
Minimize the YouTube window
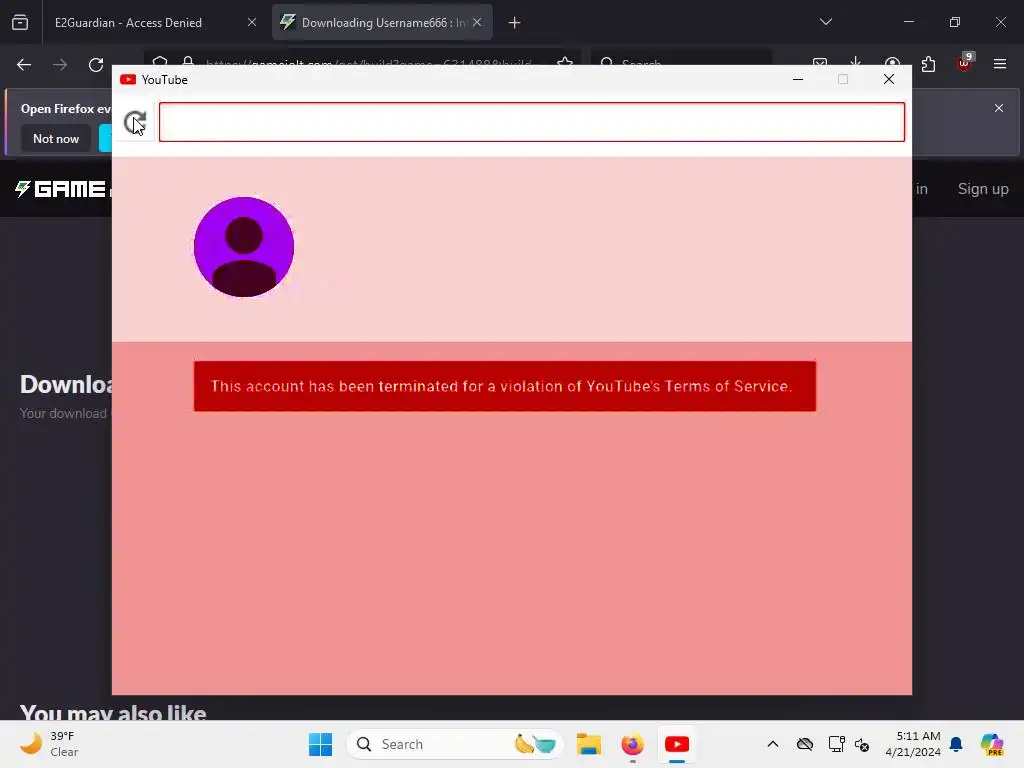tap(797, 79)
